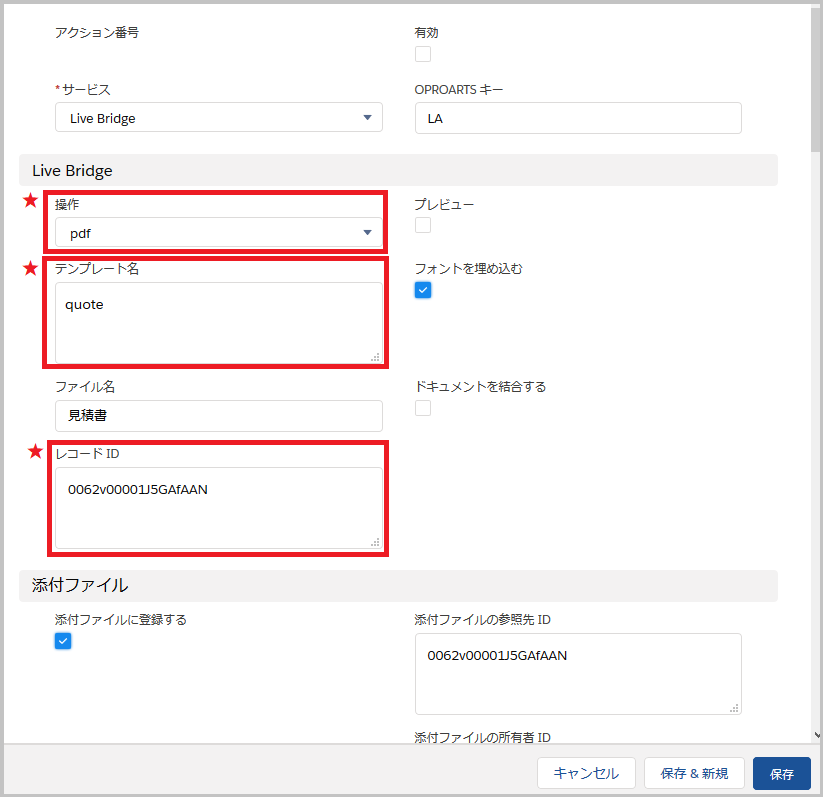Check ドキュメントを結合する box
This screenshot has width=823, height=797.
pyautogui.click(x=423, y=408)
